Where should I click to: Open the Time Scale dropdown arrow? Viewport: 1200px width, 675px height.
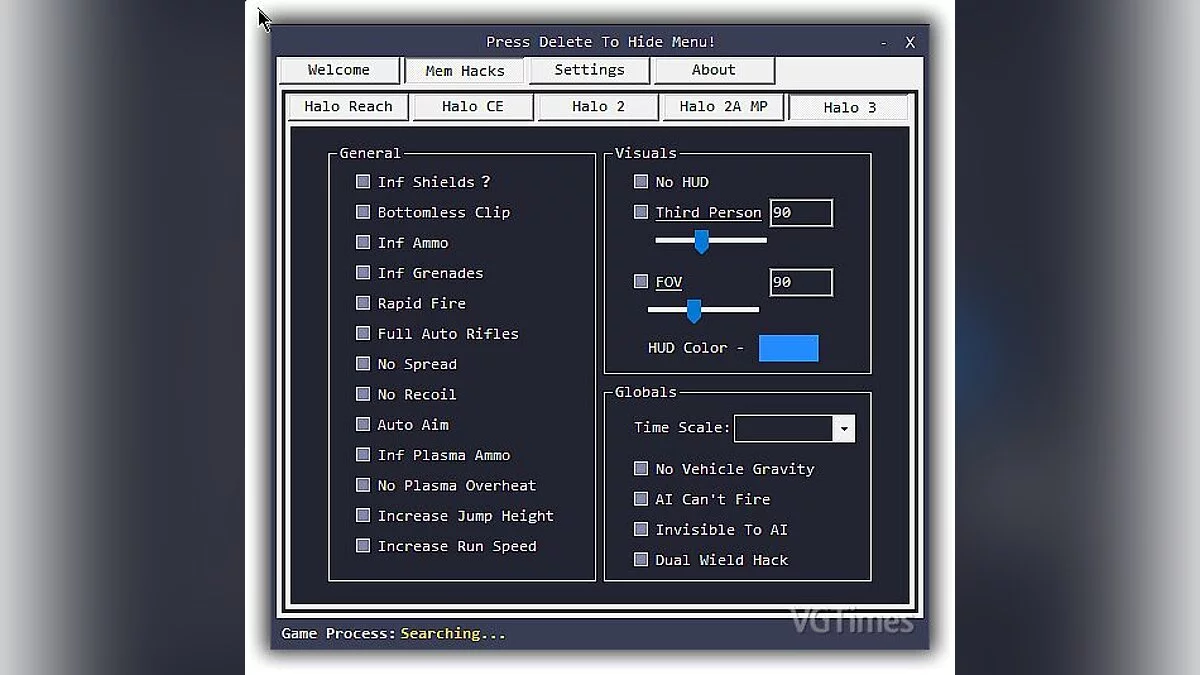click(x=844, y=429)
